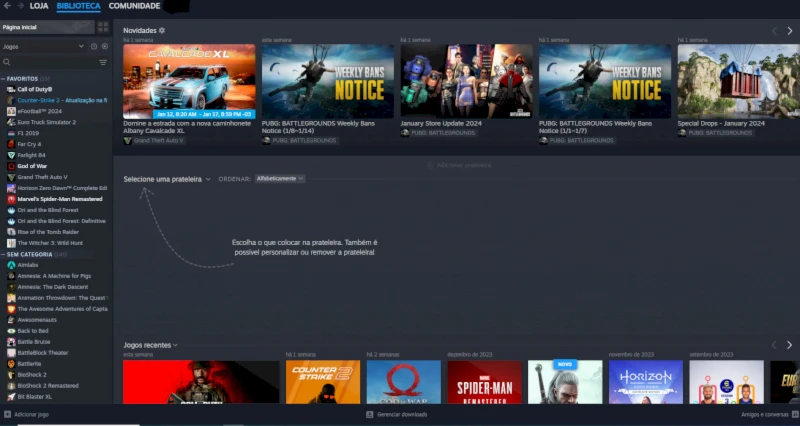This screenshot has height=426, width=800.
Task: Click the F1 2019 game icon
Action: pos(11,133)
